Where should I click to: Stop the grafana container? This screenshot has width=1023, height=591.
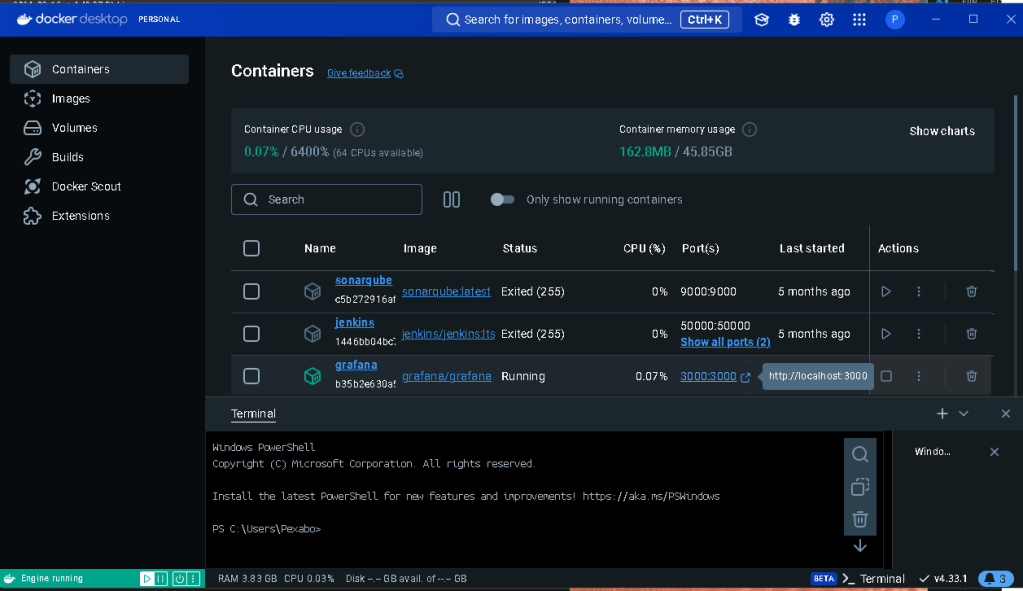coord(886,376)
